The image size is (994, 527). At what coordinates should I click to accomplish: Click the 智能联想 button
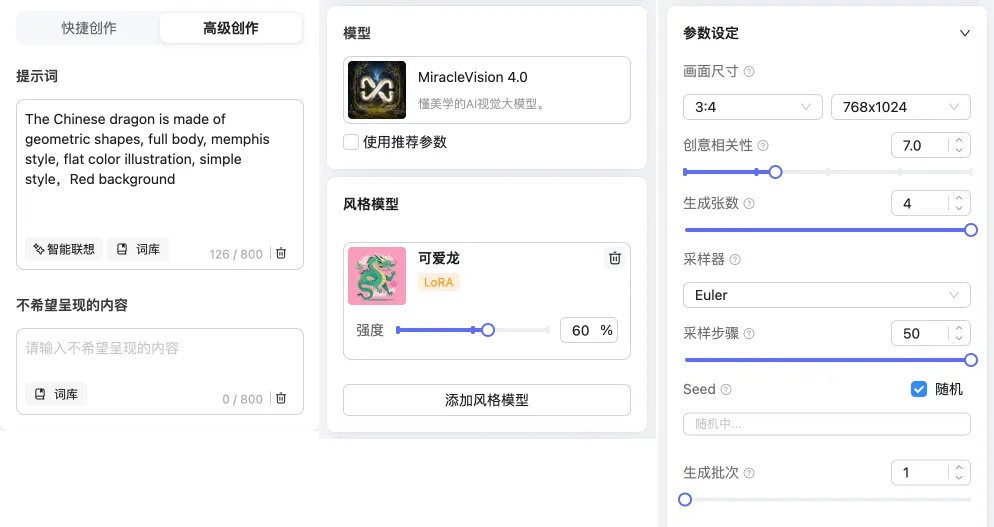[x=64, y=249]
